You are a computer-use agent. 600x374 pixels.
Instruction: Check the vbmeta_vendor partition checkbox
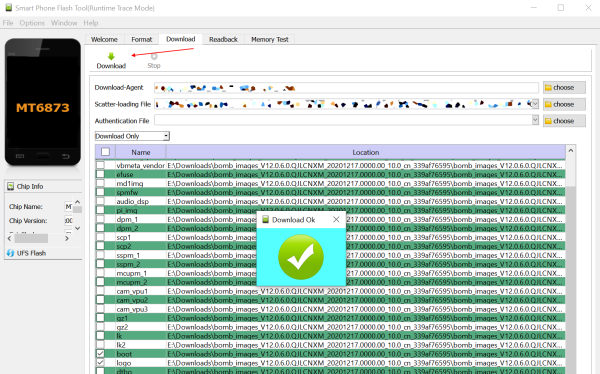tap(100, 165)
